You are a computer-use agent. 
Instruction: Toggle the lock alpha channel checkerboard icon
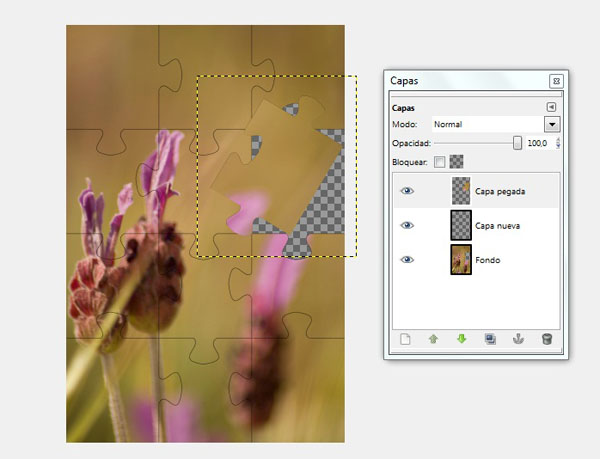[456, 162]
